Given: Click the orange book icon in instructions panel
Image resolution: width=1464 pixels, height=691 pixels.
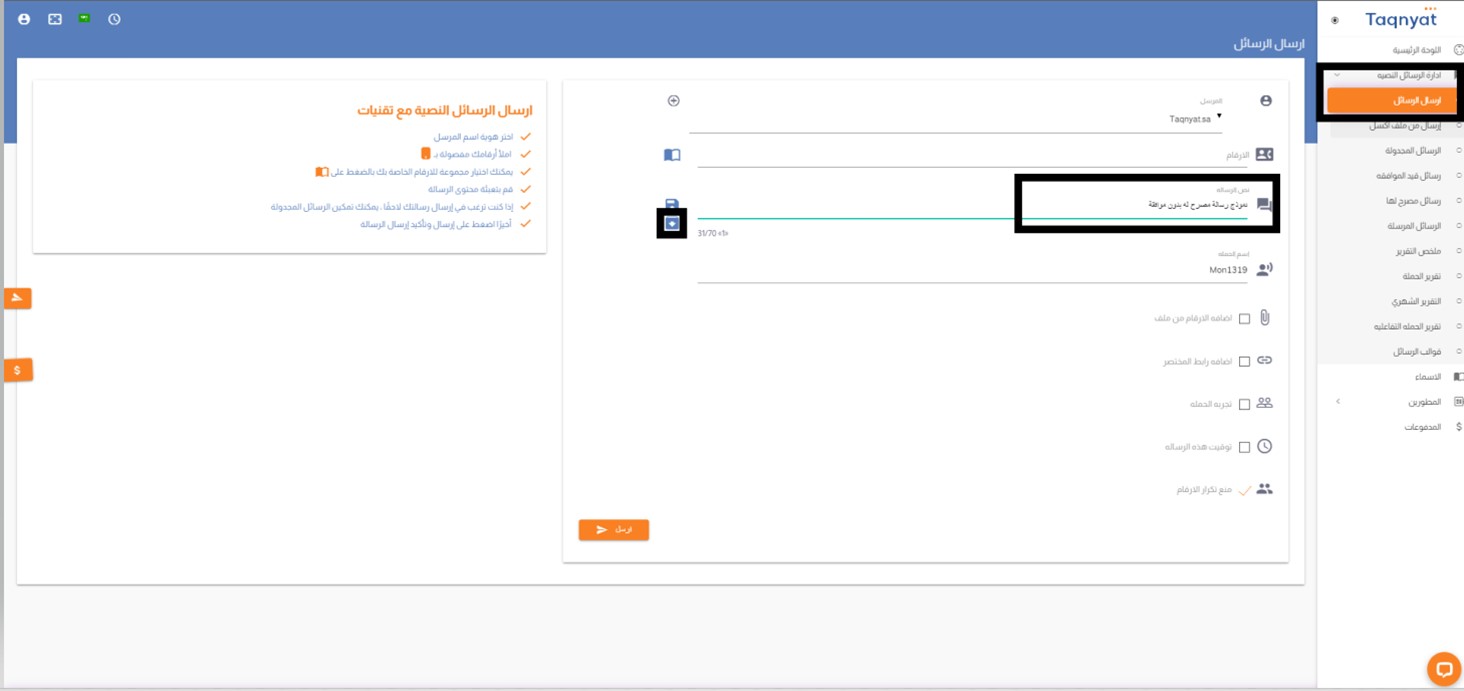Looking at the screenshot, I should [x=322, y=172].
